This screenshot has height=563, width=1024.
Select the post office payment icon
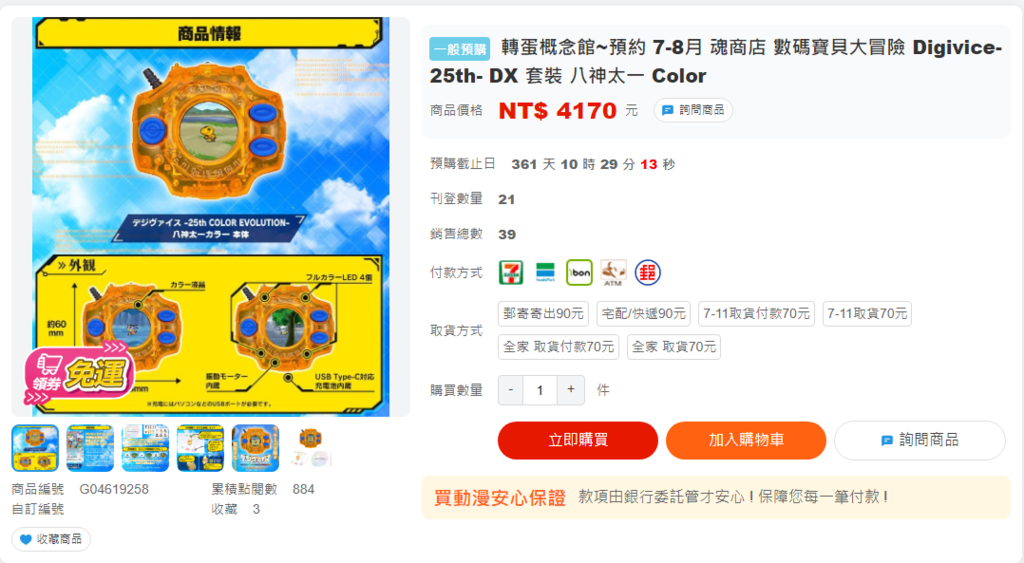pyautogui.click(x=647, y=272)
